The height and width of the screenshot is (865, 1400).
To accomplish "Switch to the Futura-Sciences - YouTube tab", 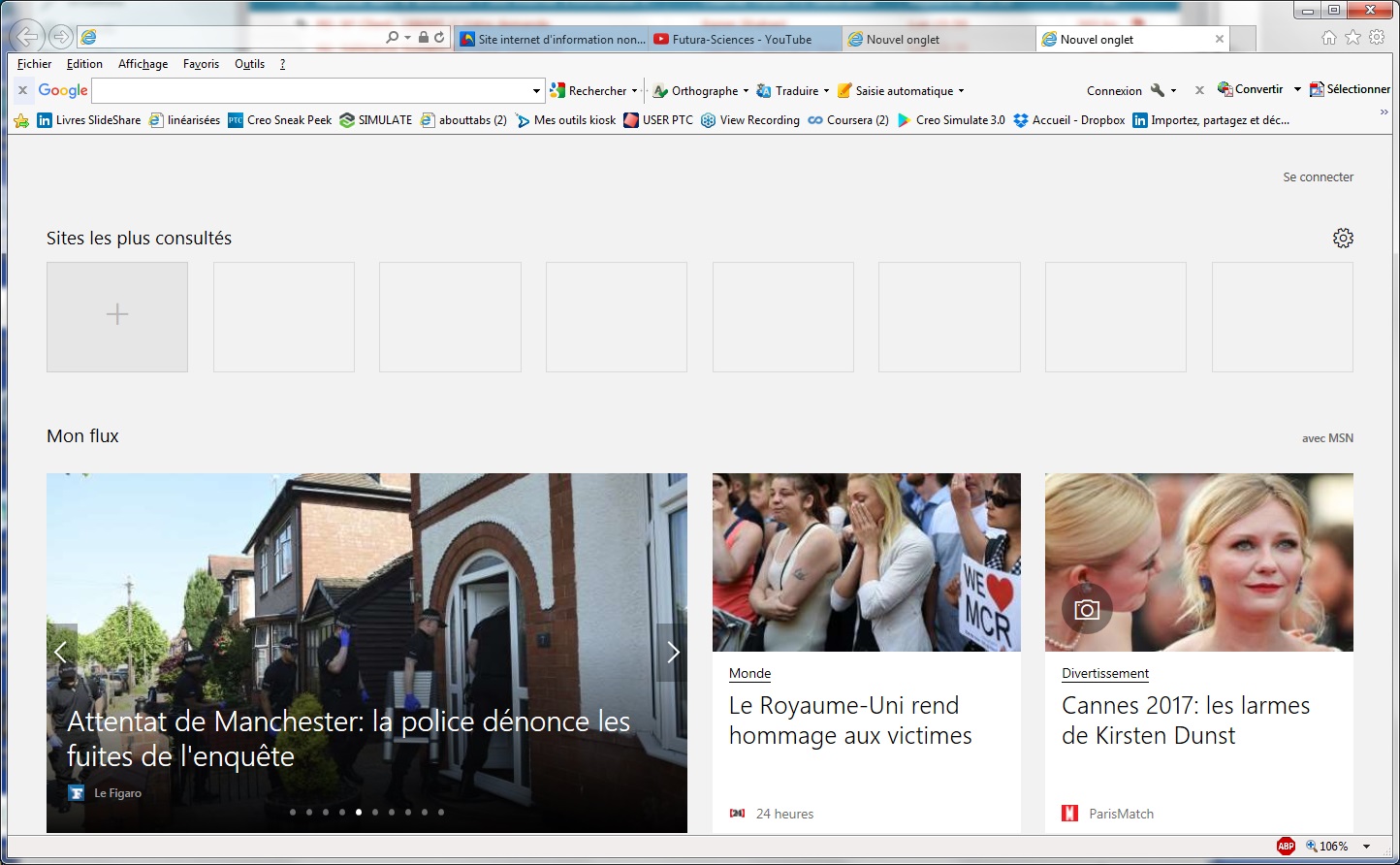I will tap(745, 39).
